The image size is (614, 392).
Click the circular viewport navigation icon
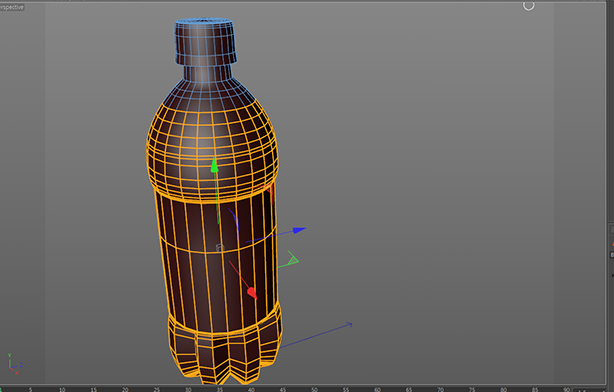point(529,5)
